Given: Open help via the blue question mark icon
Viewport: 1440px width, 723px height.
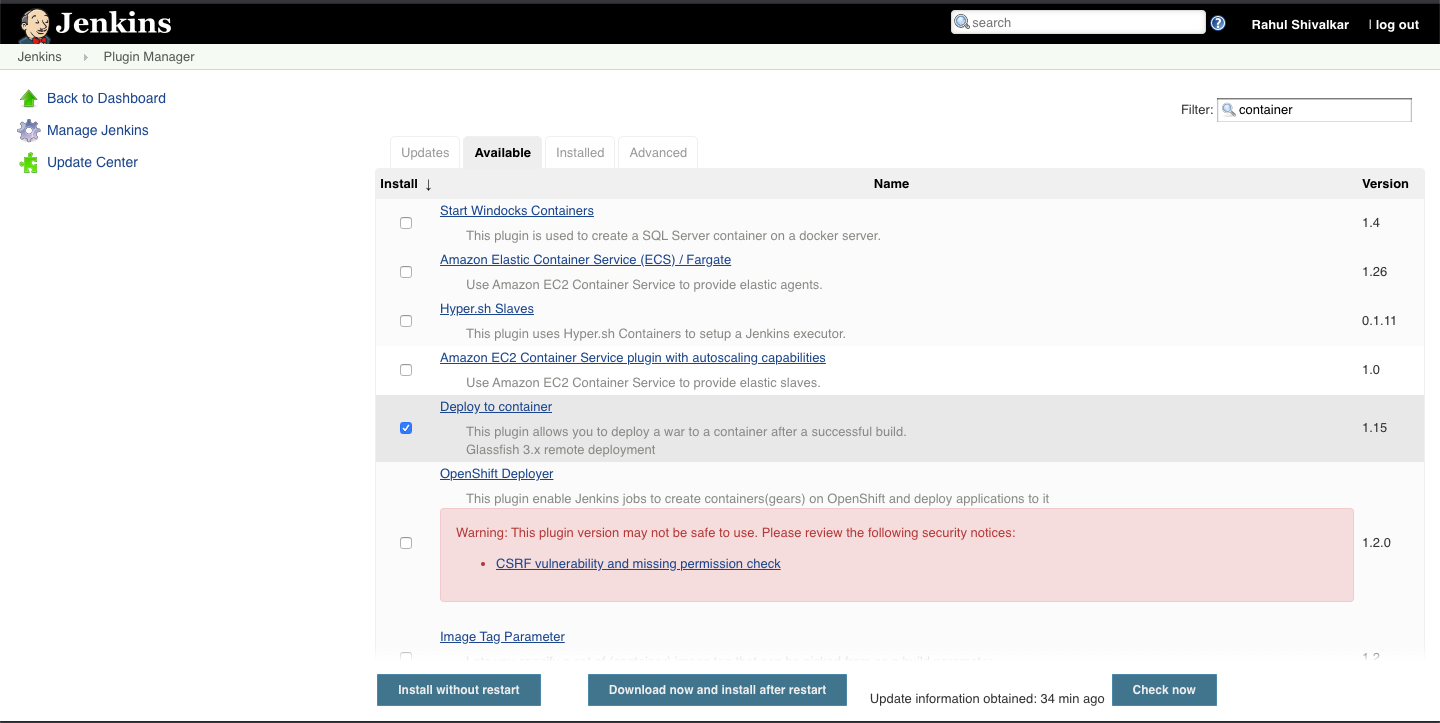Looking at the screenshot, I should click(1217, 22).
